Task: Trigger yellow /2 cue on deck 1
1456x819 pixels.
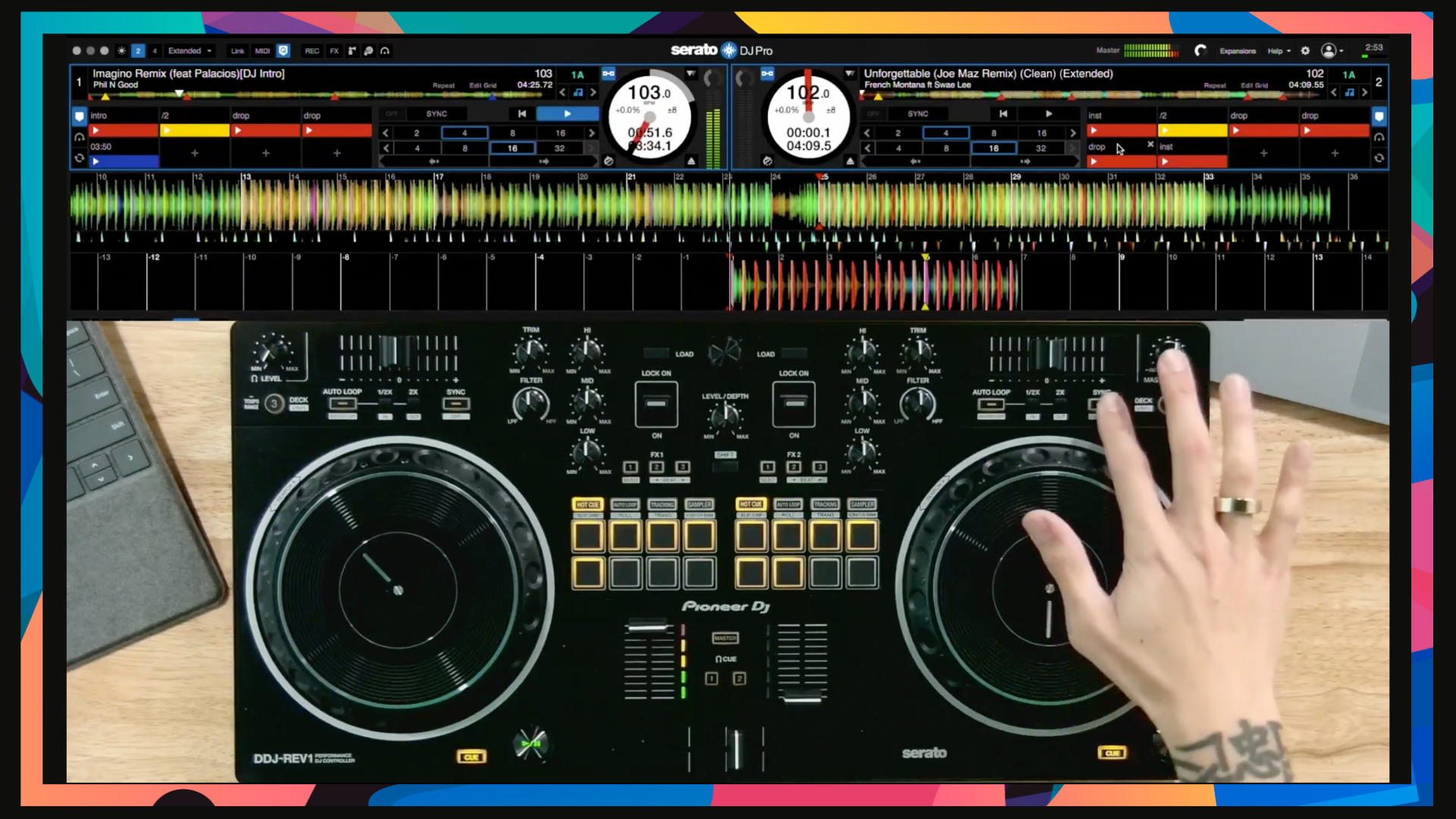Action: pyautogui.click(x=195, y=130)
